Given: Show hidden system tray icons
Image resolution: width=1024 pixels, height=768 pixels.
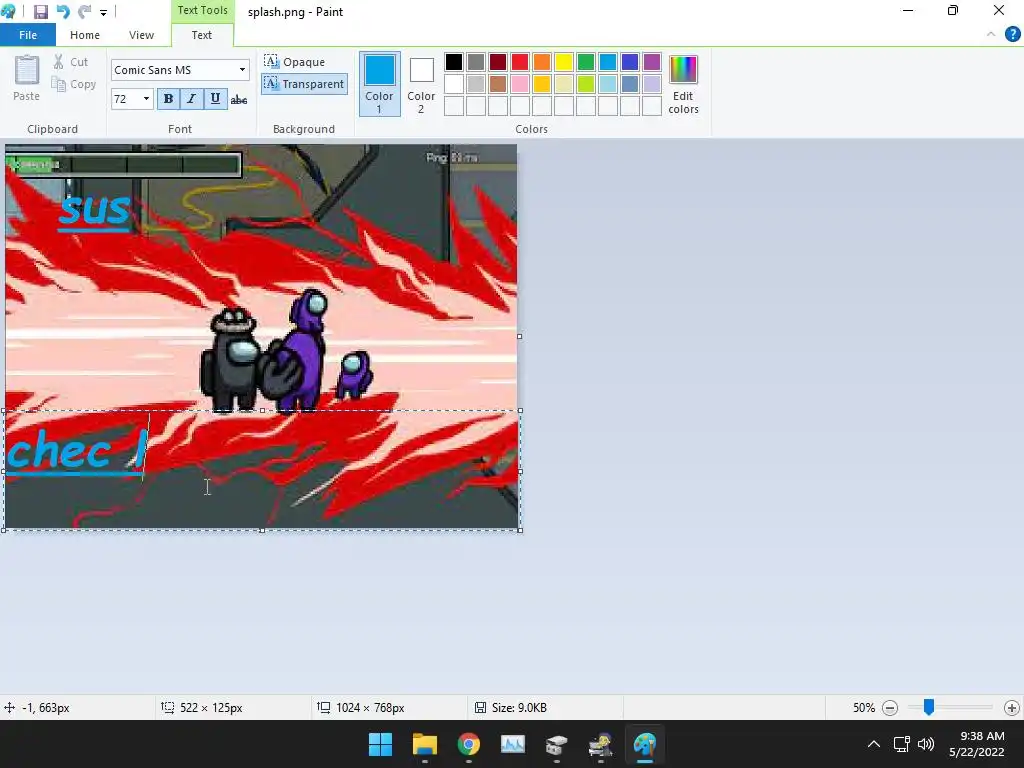Looking at the screenshot, I should [874, 744].
